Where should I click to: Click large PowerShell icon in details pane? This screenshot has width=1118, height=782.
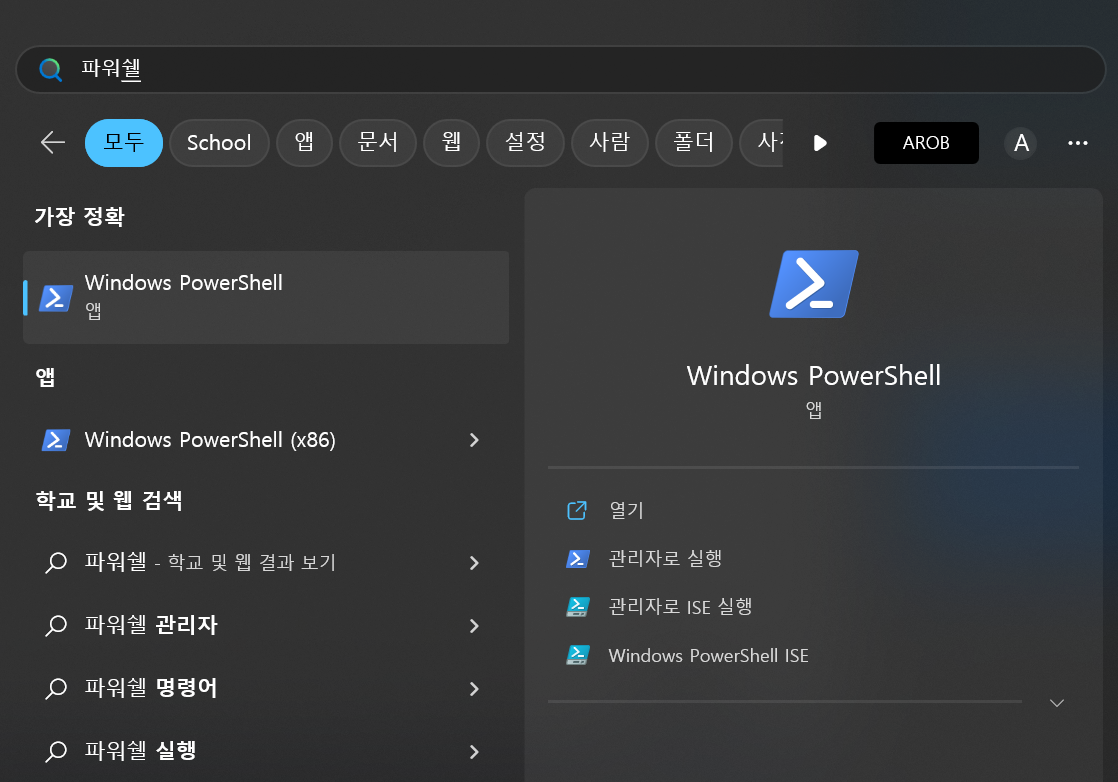[x=814, y=284]
